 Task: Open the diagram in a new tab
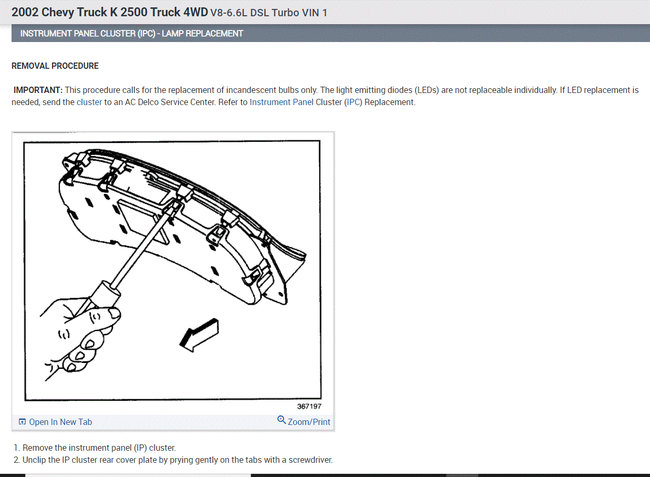(60, 422)
